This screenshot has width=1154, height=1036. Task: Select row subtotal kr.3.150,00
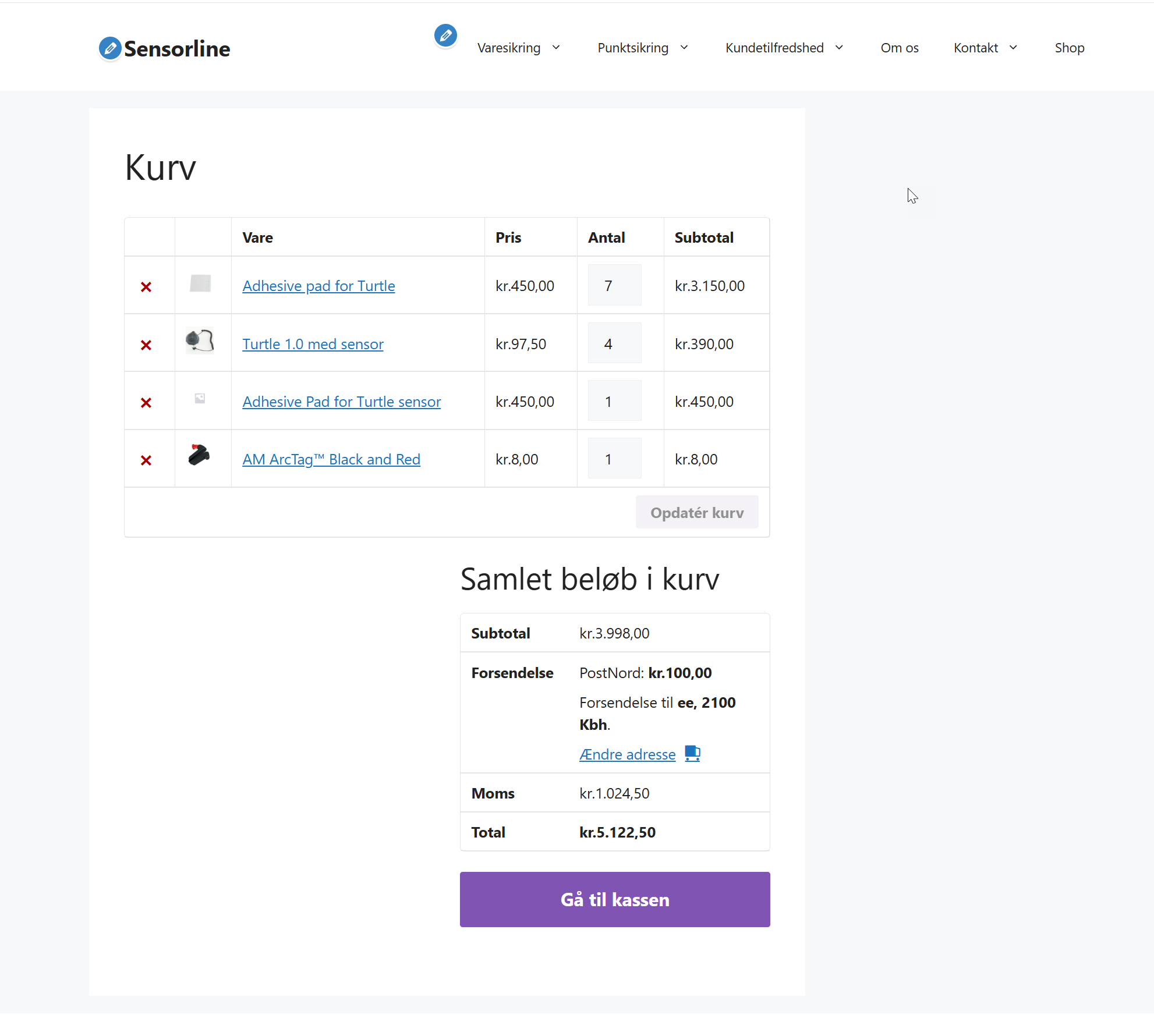coord(710,286)
